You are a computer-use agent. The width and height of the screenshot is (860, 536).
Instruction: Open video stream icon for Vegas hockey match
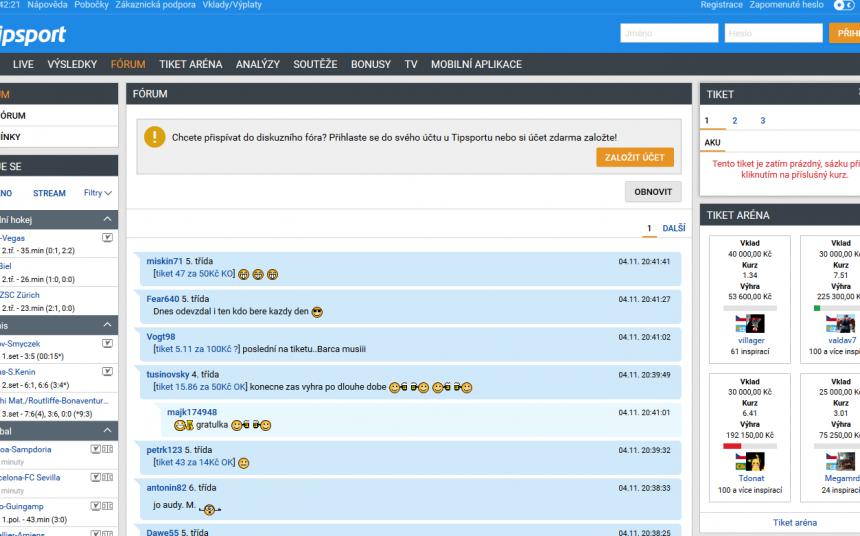pyautogui.click(x=108, y=238)
